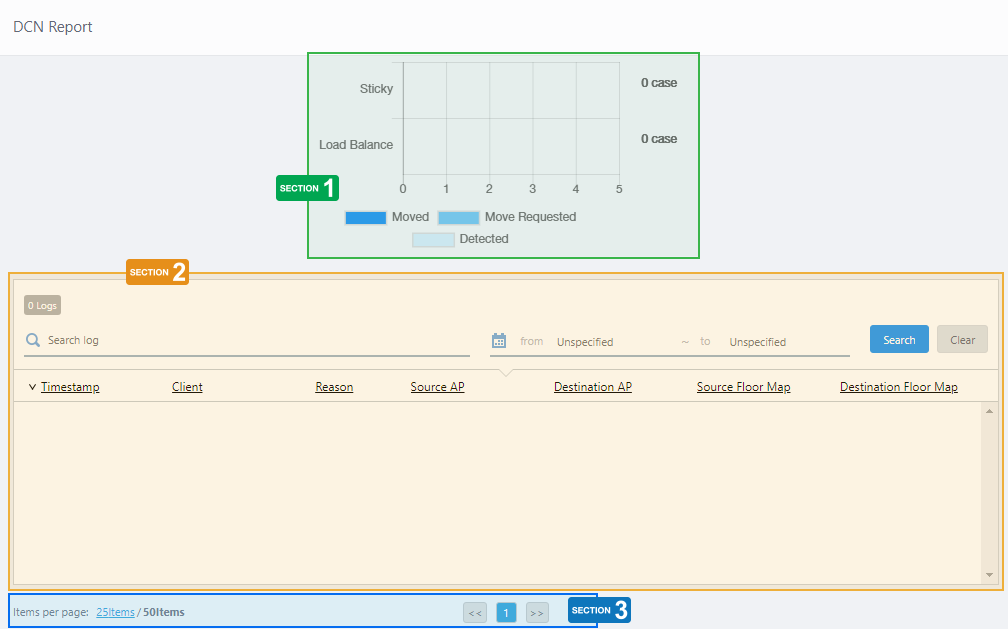Screen dimensions: 1008x629
Task: Sort by the Reason column
Action: [334, 387]
